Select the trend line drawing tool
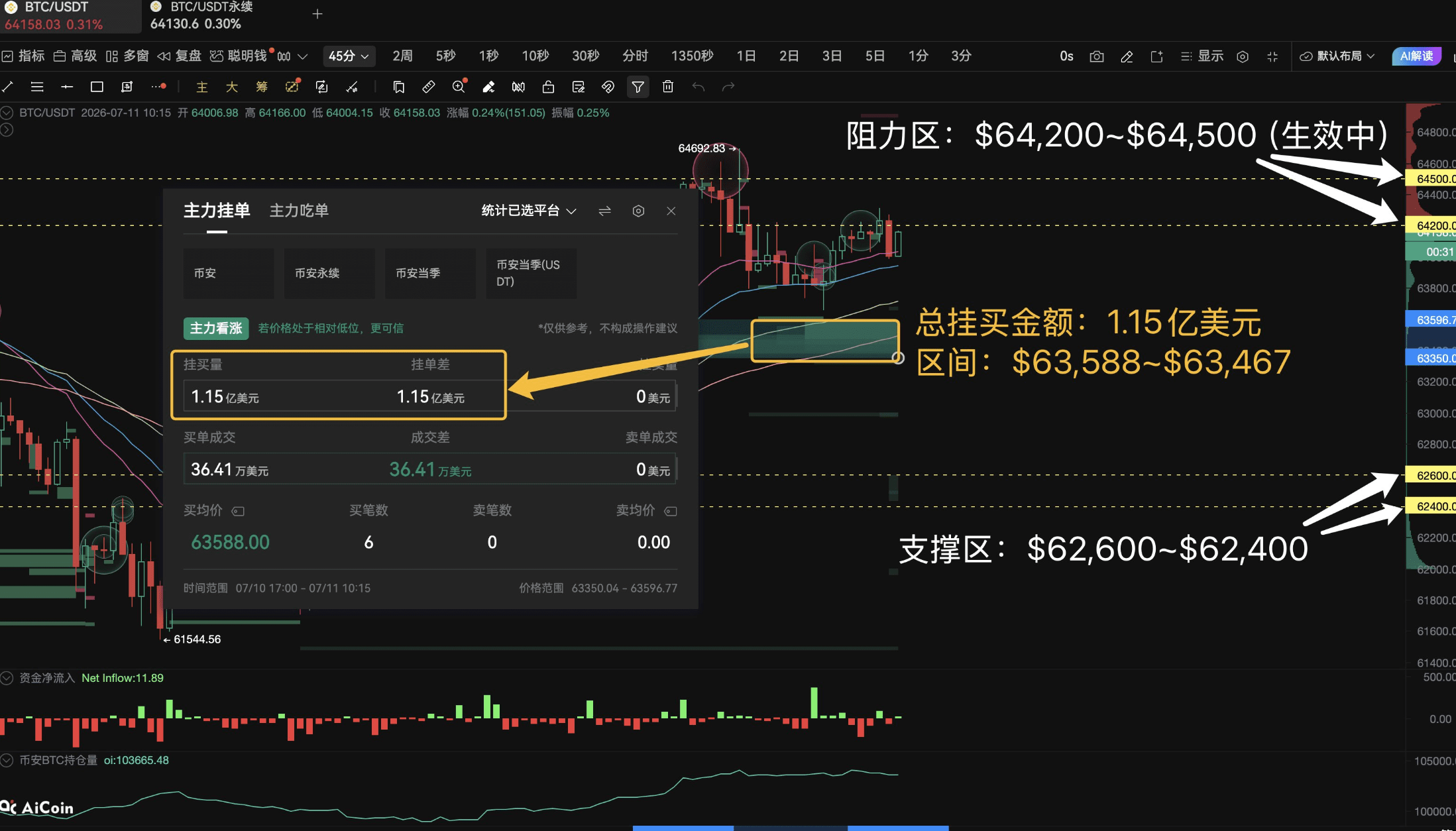This screenshot has height=831, width=1456. point(8,87)
